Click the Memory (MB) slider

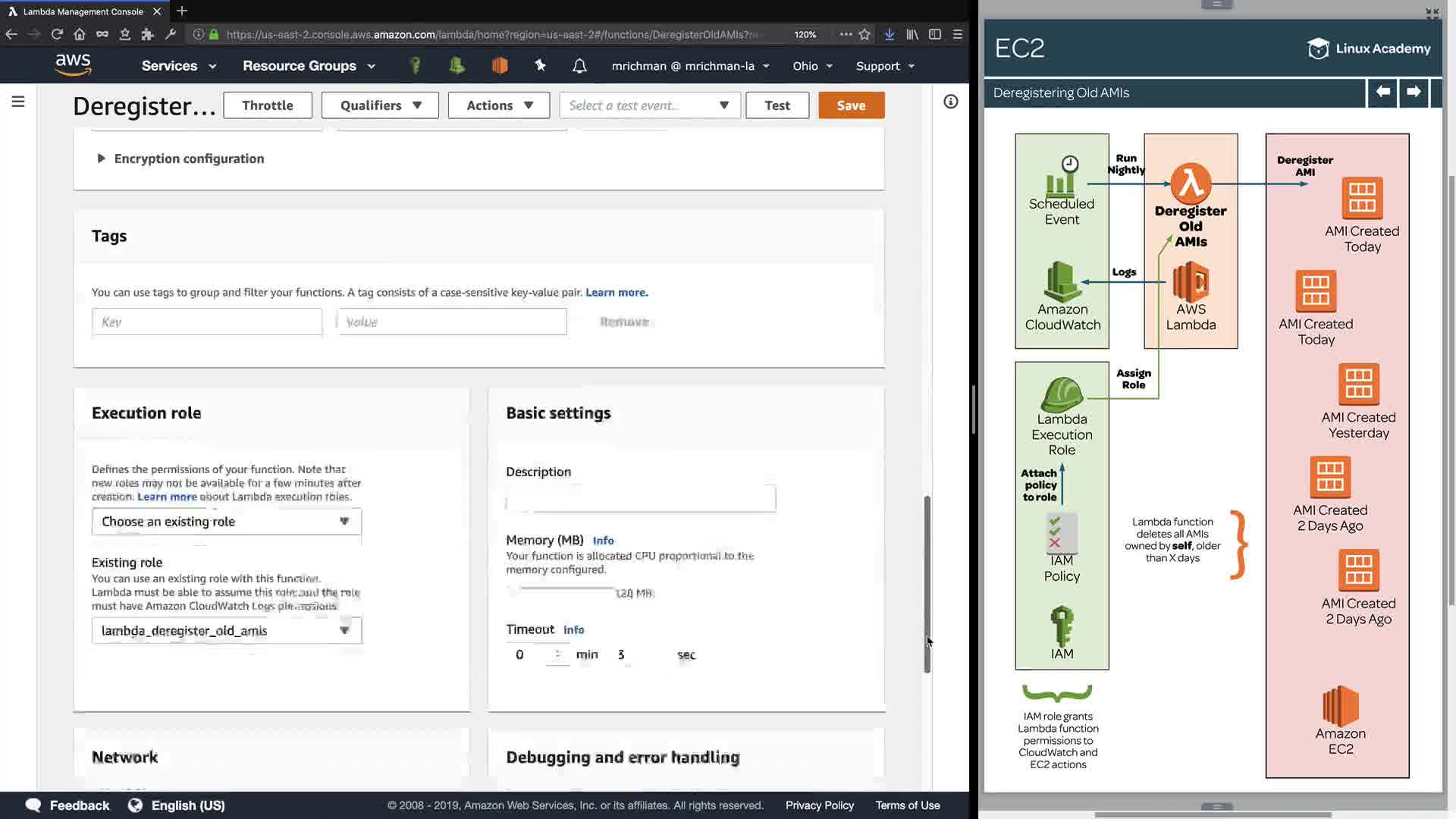click(x=561, y=589)
